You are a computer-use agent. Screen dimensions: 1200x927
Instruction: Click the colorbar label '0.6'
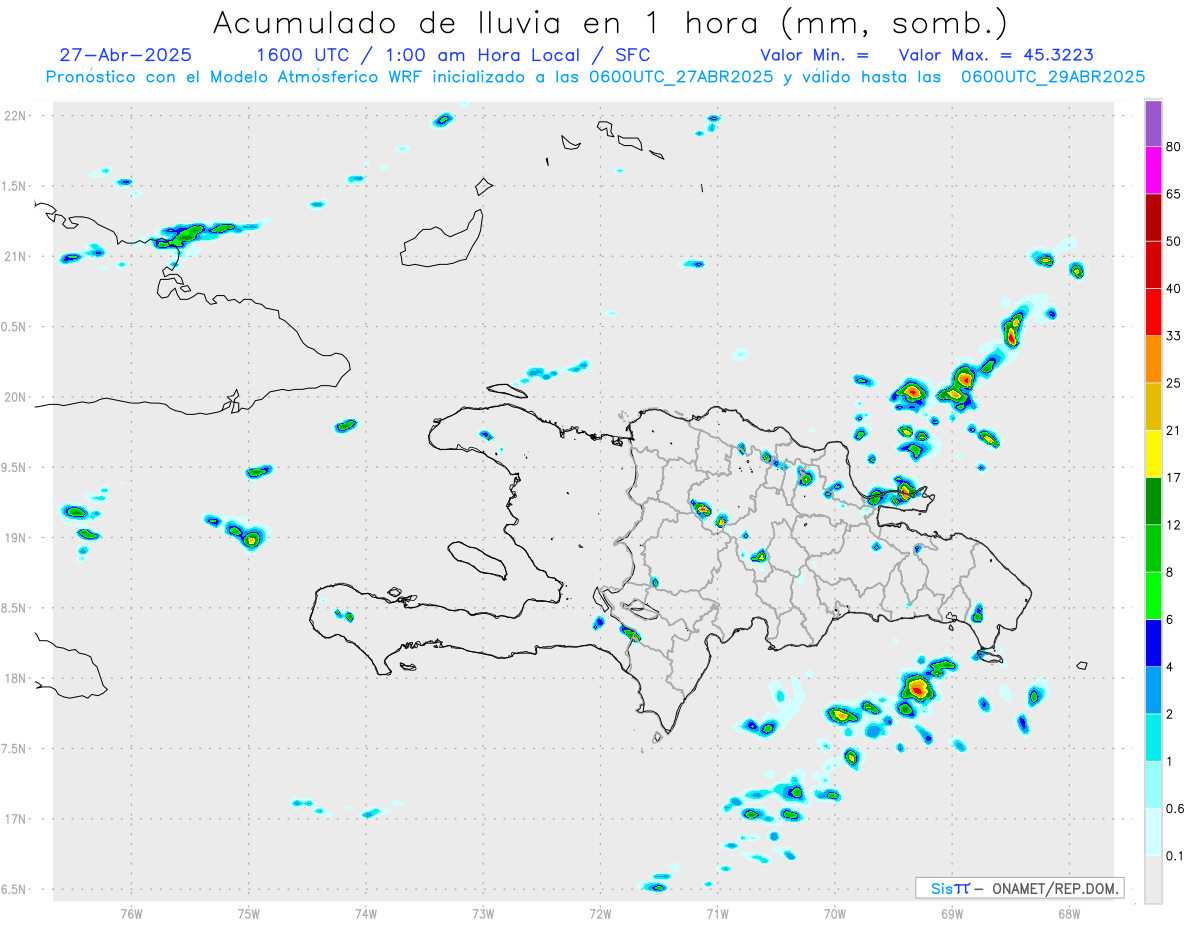coord(1175,808)
